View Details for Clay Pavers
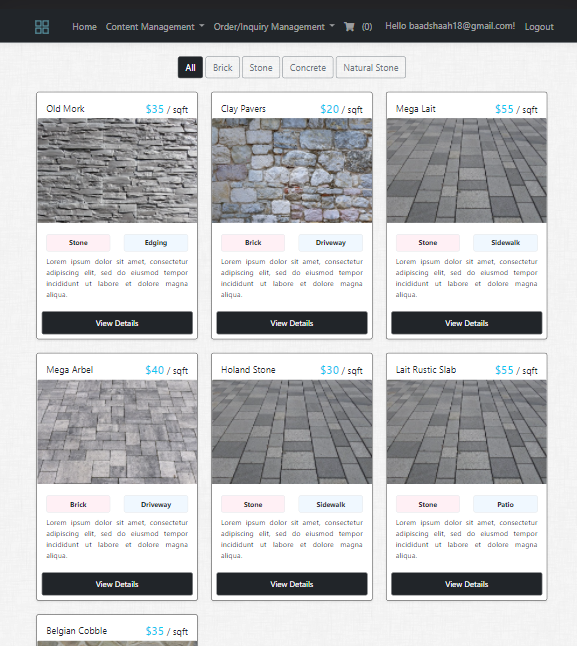The image size is (577, 646). coord(292,323)
